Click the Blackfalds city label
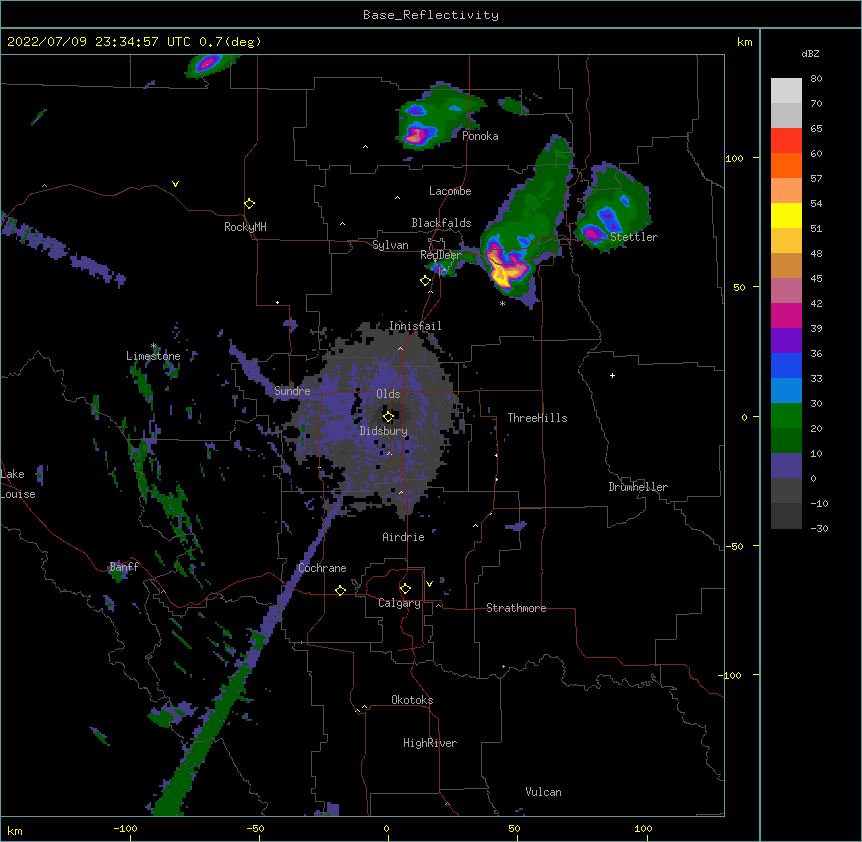Screen dimensions: 862x842 (441, 223)
